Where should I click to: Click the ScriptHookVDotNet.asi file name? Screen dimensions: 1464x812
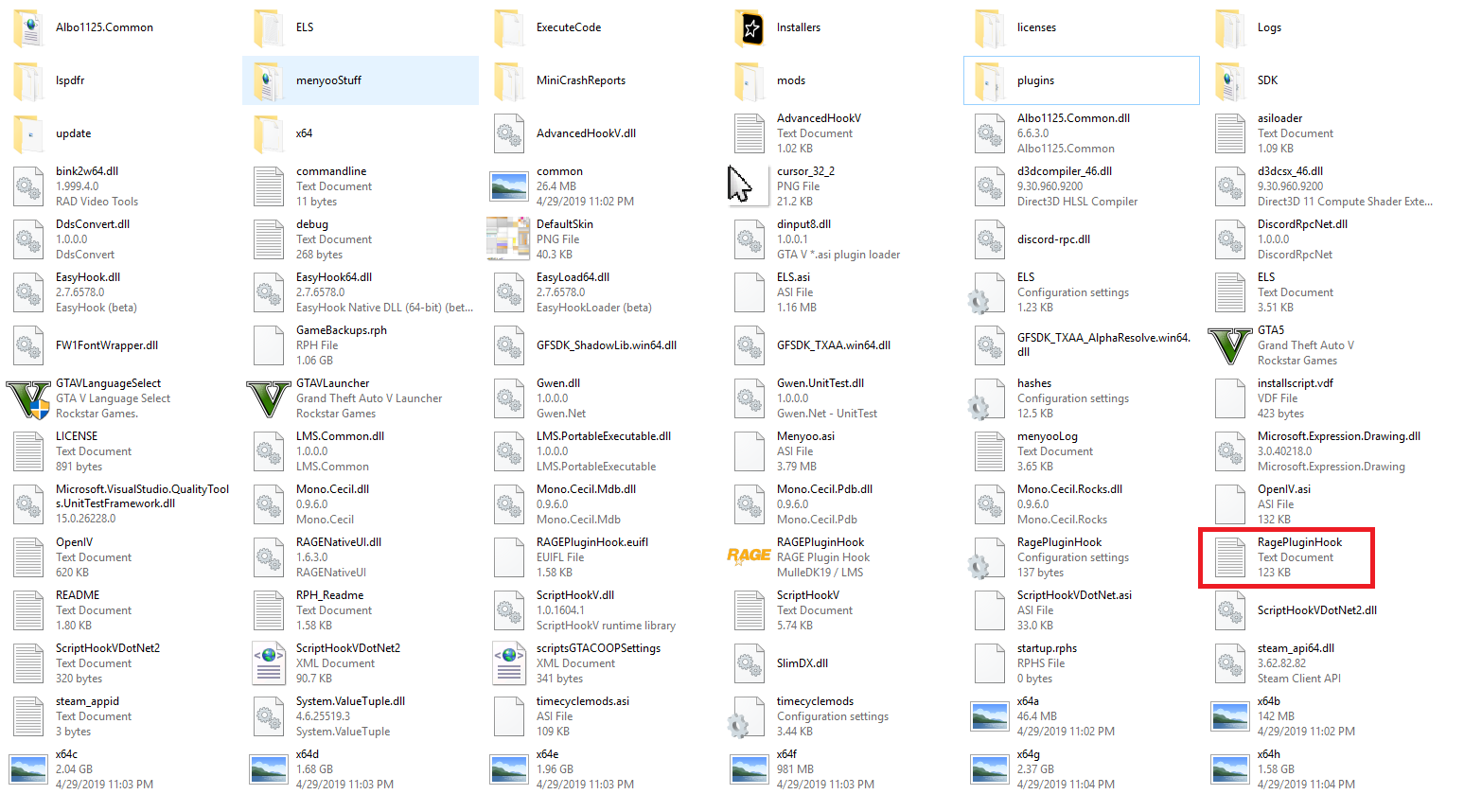[1074, 595]
